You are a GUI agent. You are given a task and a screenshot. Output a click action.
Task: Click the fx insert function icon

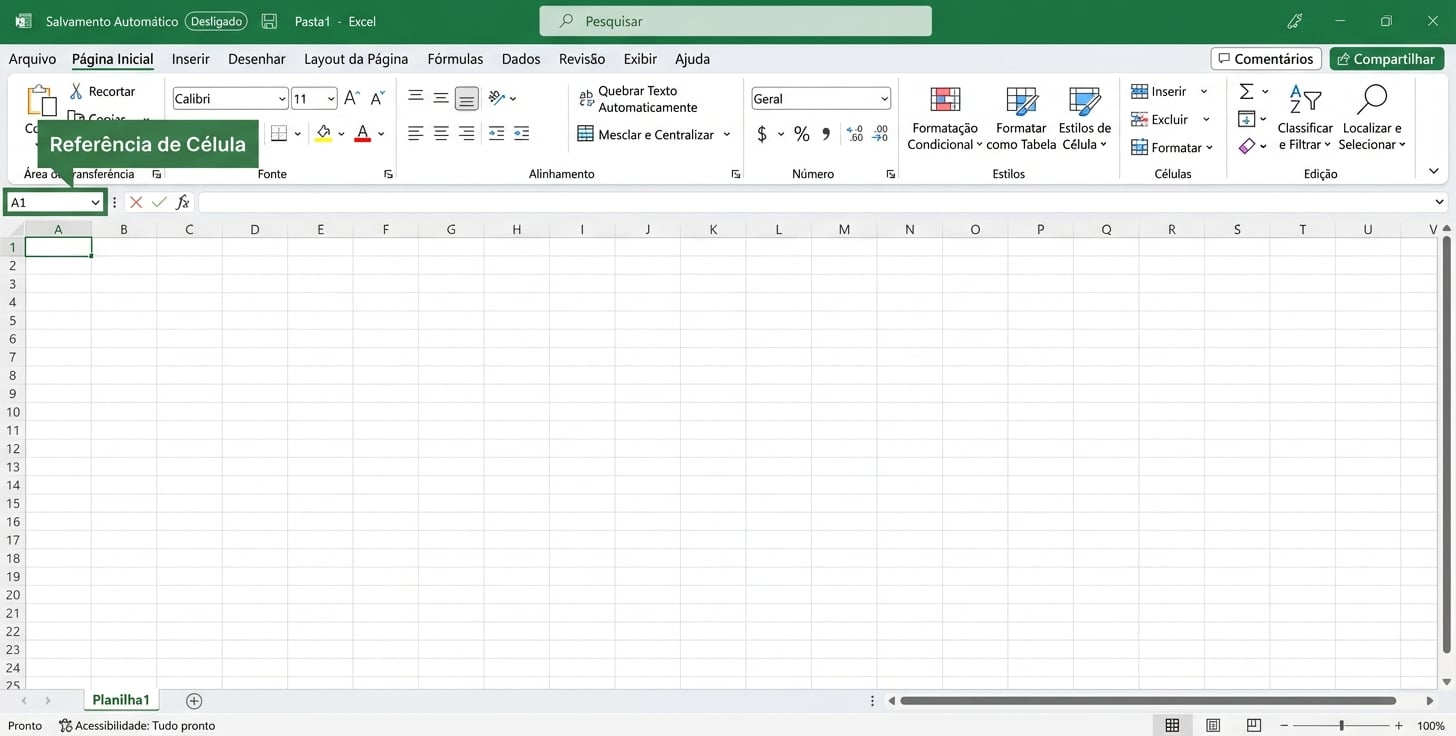(x=183, y=202)
